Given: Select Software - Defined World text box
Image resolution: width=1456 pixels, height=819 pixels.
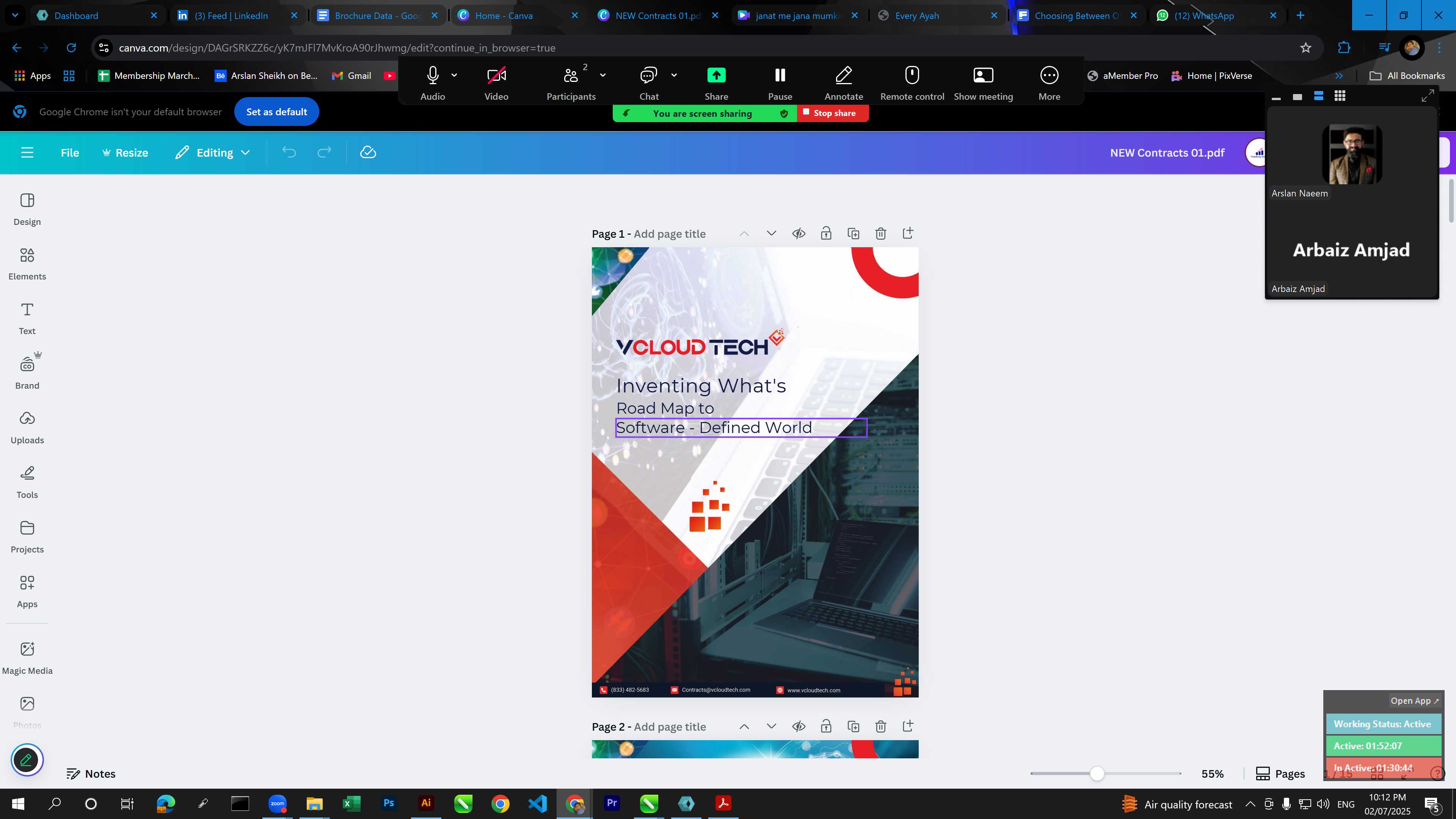Looking at the screenshot, I should 741,428.
